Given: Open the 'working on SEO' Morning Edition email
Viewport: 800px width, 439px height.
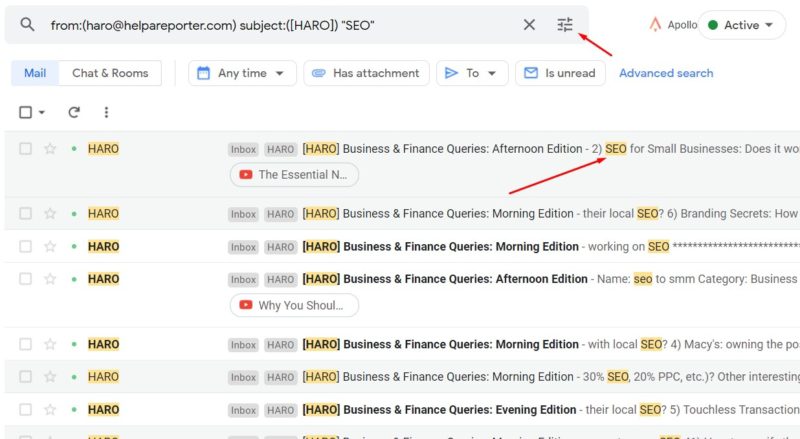Looking at the screenshot, I should 402,246.
